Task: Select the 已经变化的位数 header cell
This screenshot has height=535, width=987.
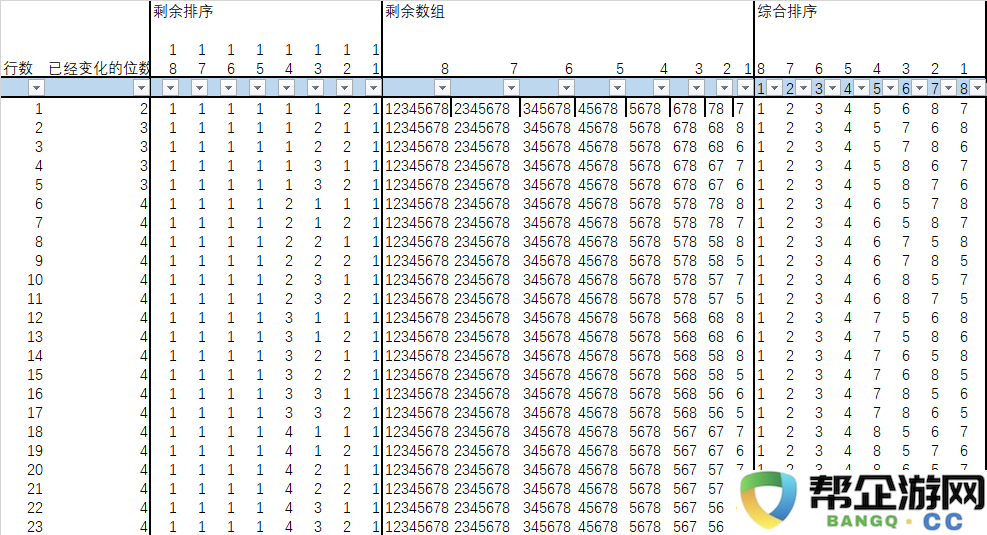Action: click(99, 68)
